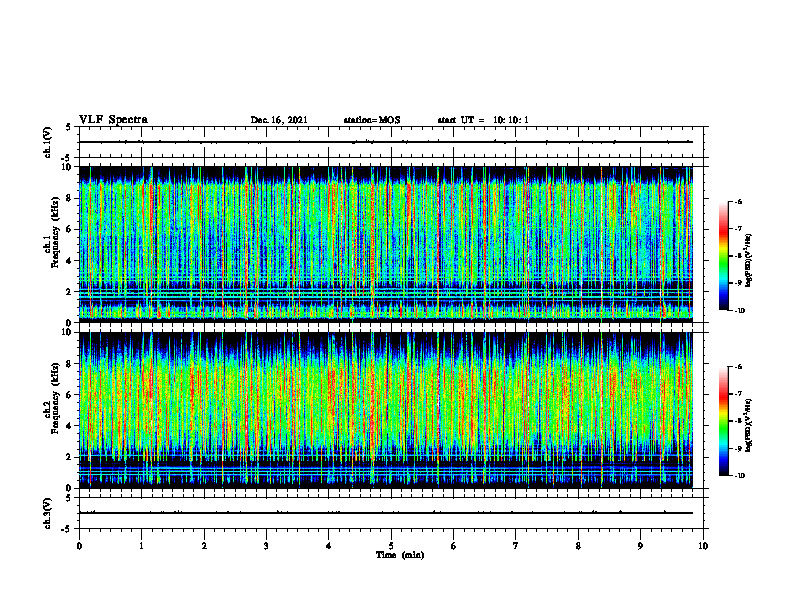Click the ch.2 frequency tick '2'

[x=70, y=457]
